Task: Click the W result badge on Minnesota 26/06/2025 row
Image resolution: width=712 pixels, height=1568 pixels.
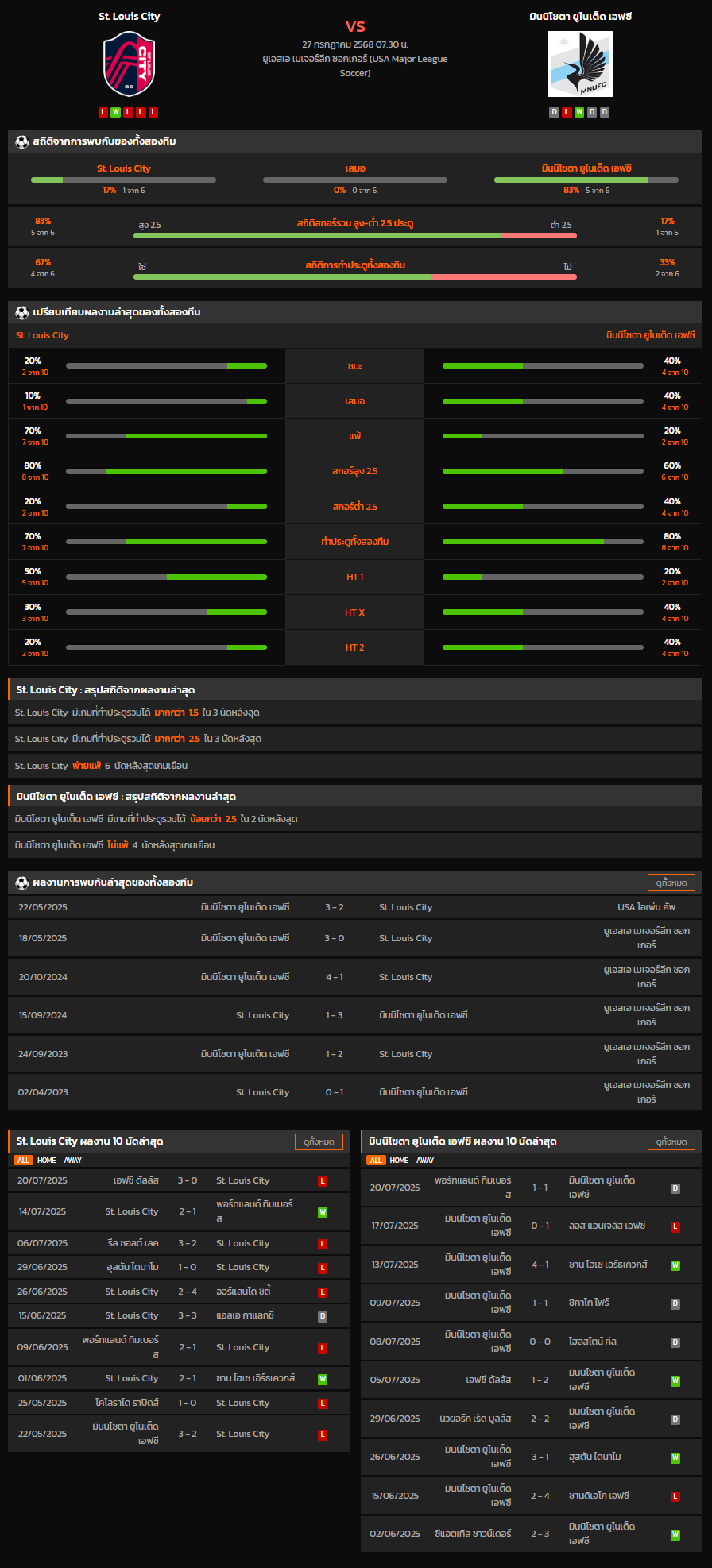Action: coord(675,1458)
